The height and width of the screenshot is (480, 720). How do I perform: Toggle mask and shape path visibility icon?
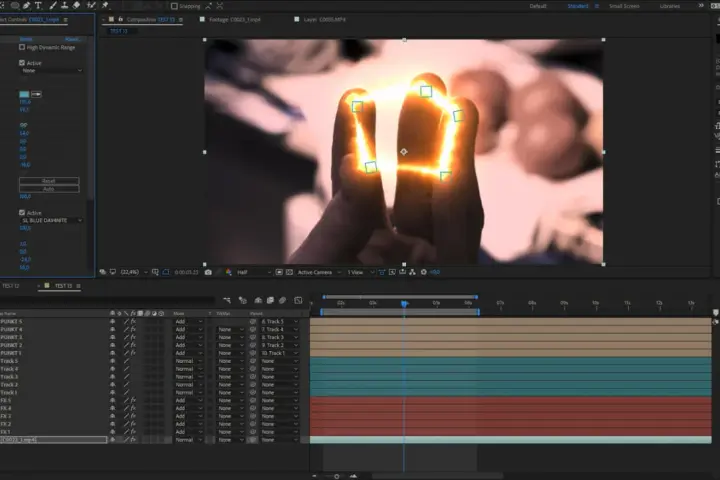(x=166, y=272)
